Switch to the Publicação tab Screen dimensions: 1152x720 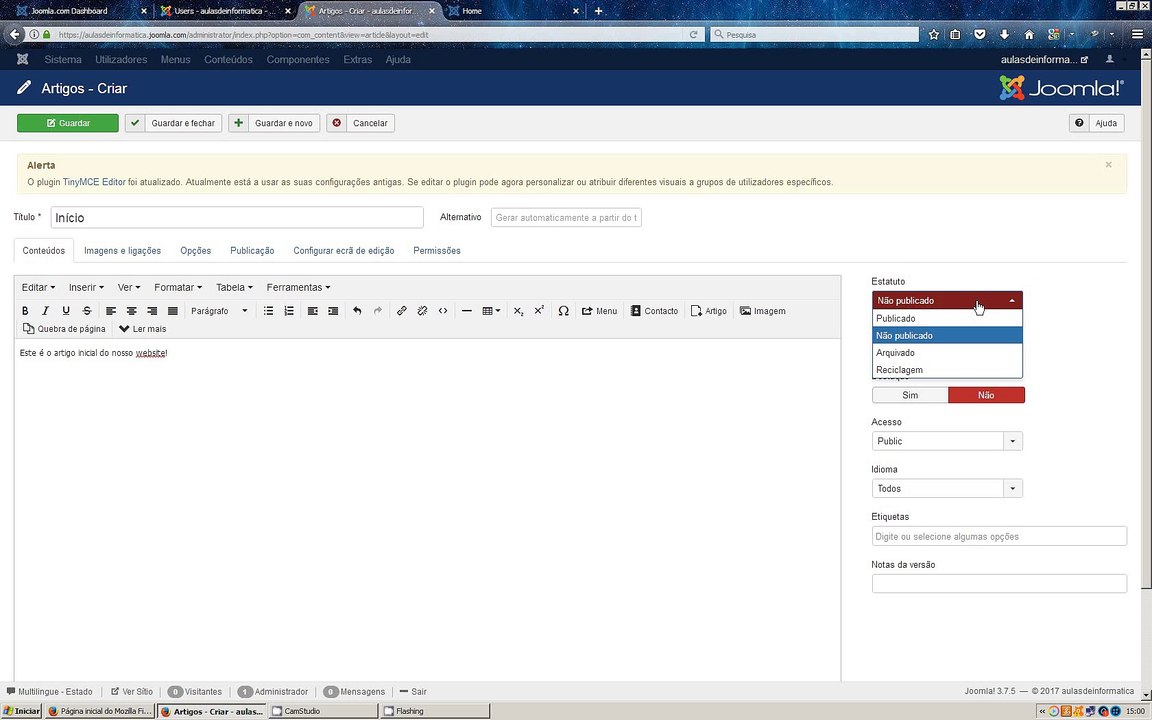[x=252, y=251]
